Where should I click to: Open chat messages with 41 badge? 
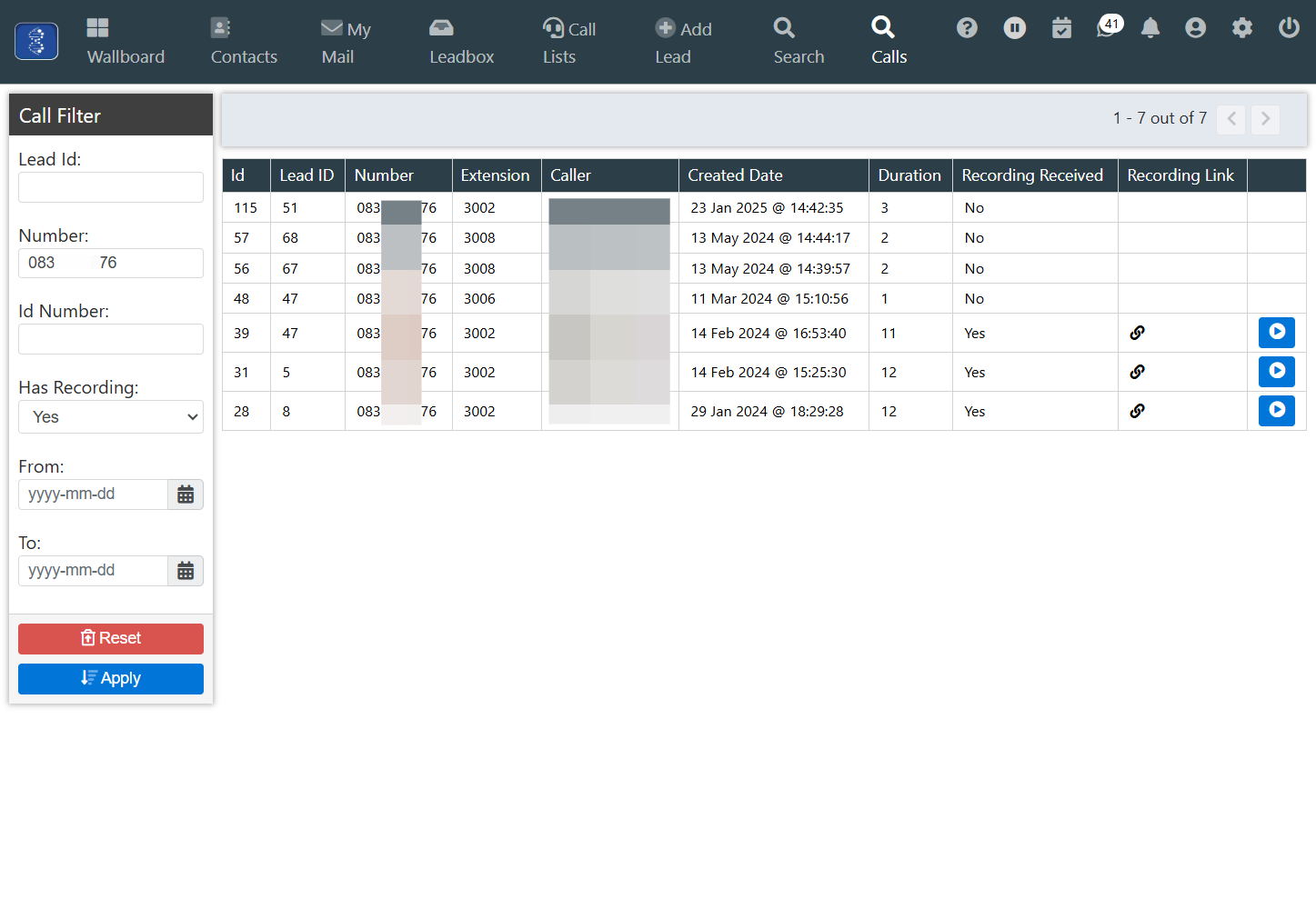click(x=1109, y=26)
